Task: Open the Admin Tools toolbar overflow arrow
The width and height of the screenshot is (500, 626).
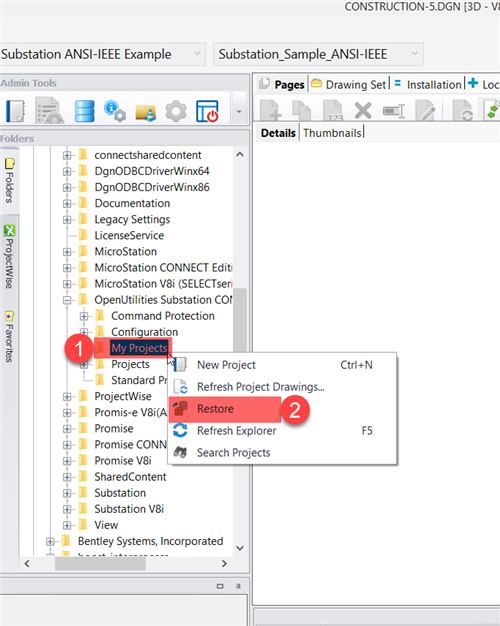Action: point(239,111)
